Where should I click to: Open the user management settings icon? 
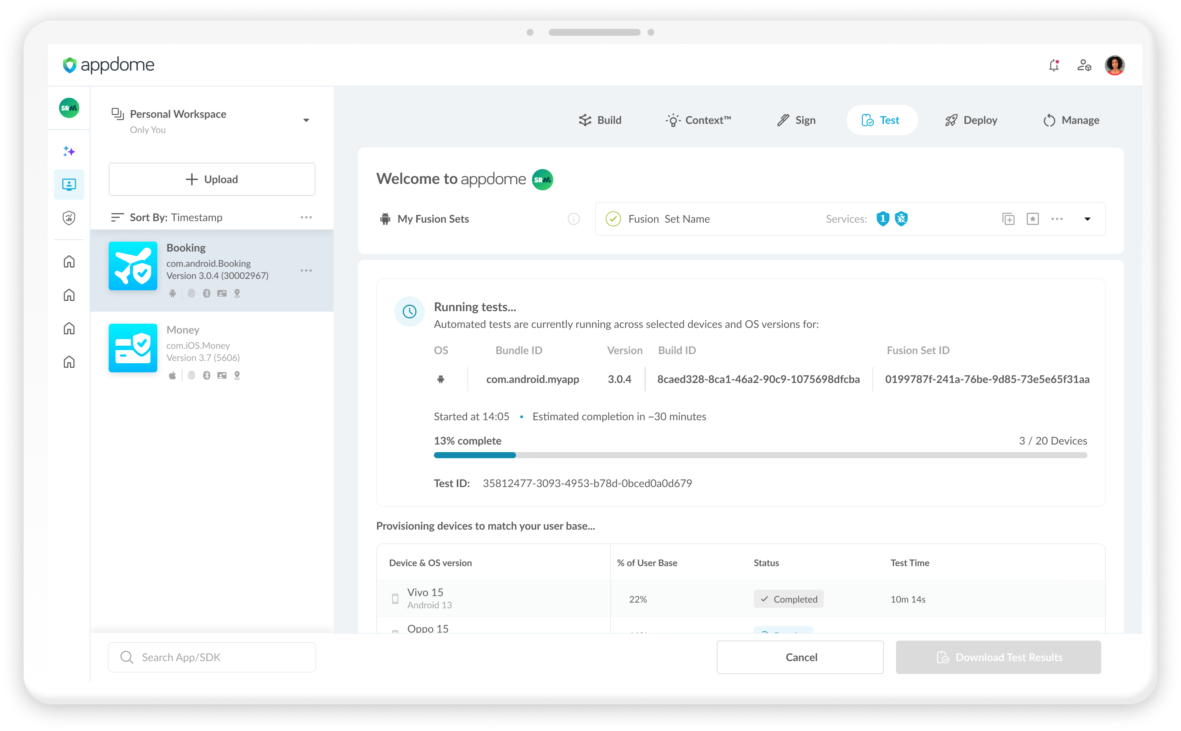coord(1084,65)
